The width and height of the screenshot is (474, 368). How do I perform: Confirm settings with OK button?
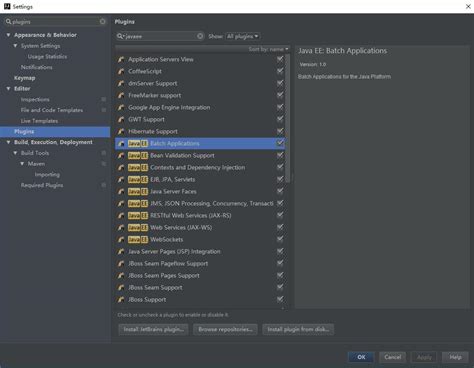tap(361, 357)
